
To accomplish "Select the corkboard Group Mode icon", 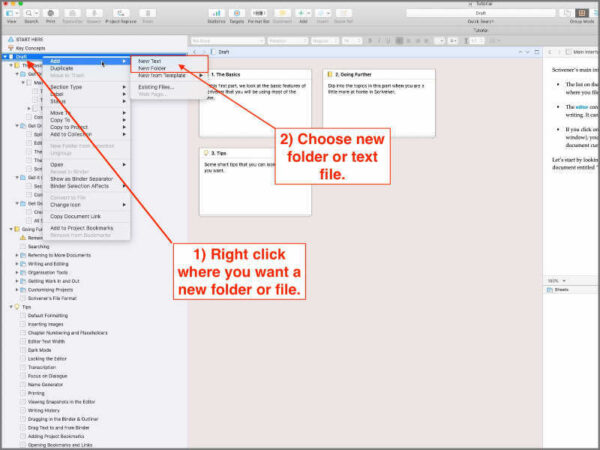I will click(x=582, y=13).
